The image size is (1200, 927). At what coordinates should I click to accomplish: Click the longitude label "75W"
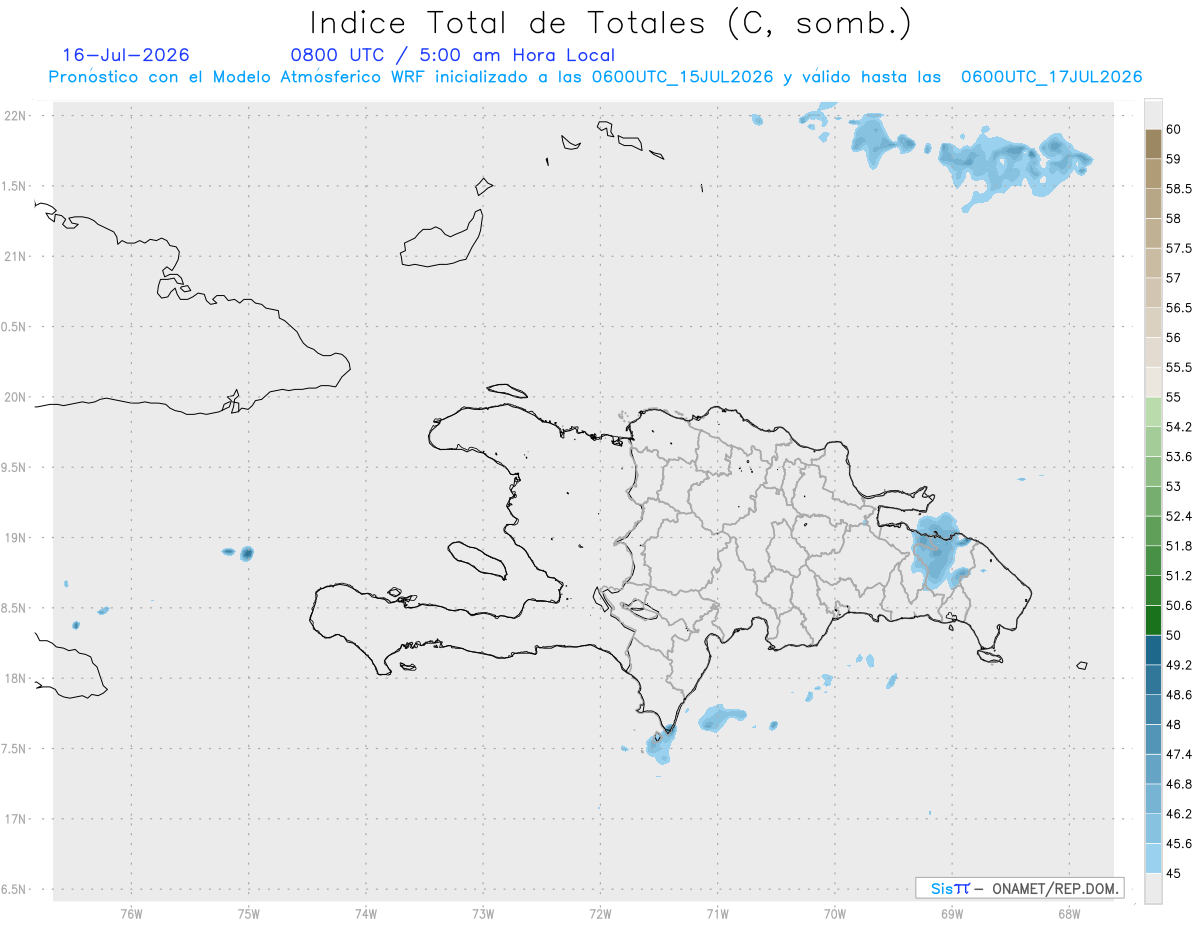coord(248,913)
